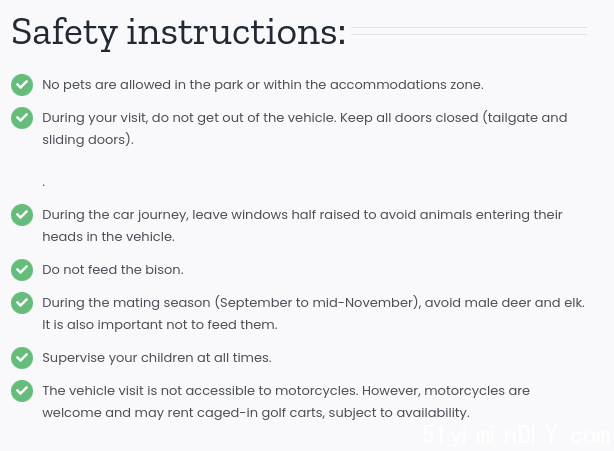Click the text 'No pets are allowed in the park'
The width and height of the screenshot is (614, 451).
(143, 85)
